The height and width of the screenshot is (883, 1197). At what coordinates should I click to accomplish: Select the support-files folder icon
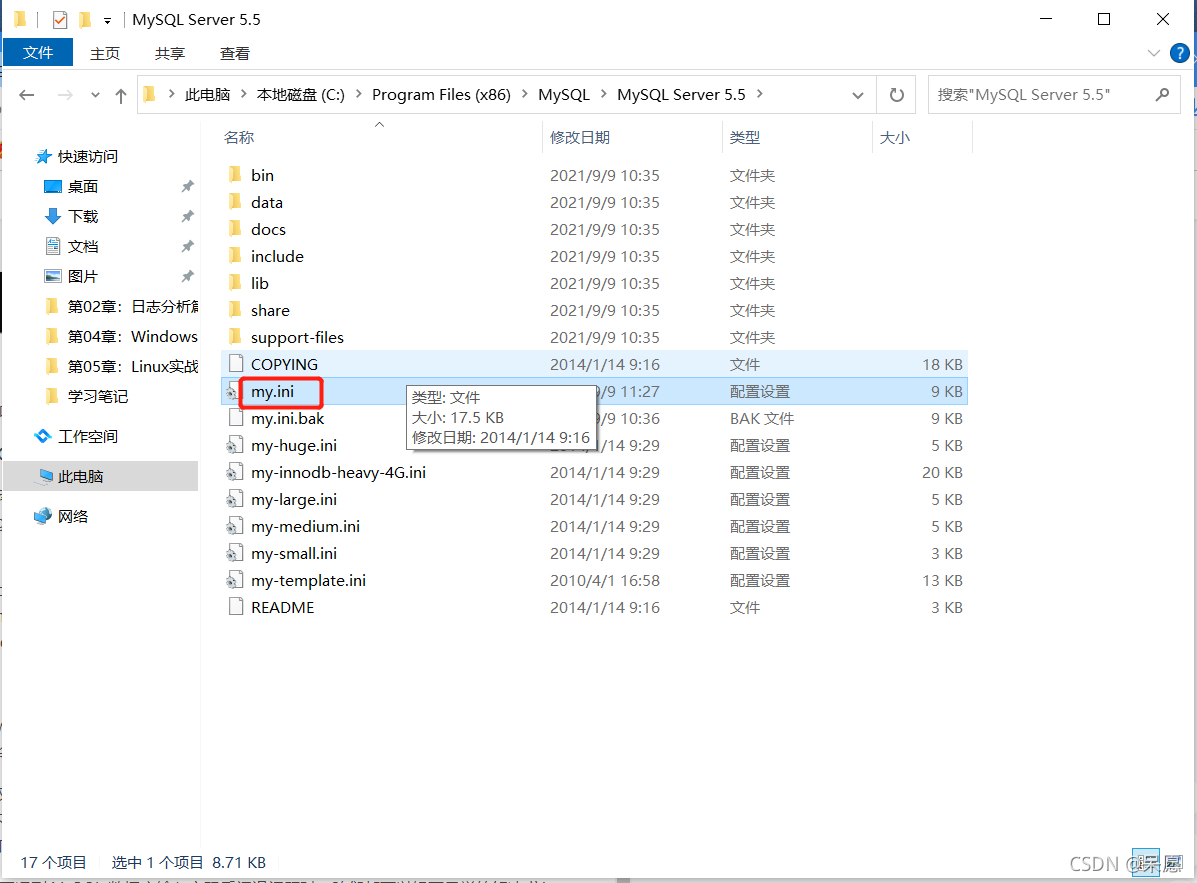point(236,337)
